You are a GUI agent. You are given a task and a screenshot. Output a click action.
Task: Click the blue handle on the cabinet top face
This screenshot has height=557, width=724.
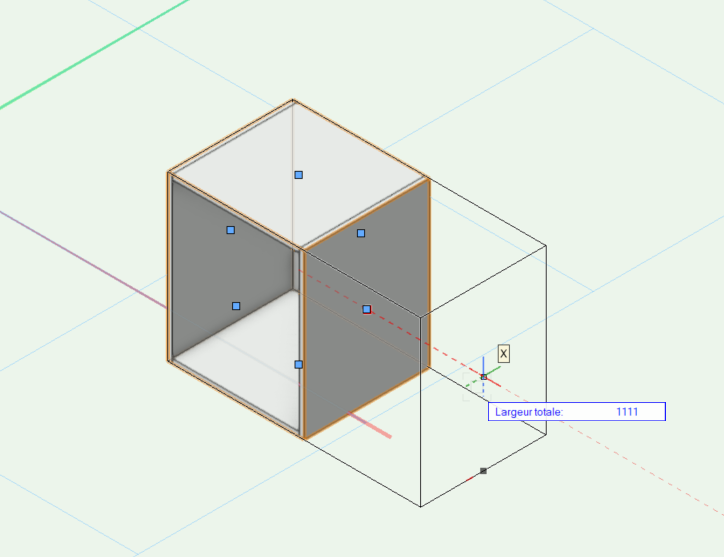[298, 175]
